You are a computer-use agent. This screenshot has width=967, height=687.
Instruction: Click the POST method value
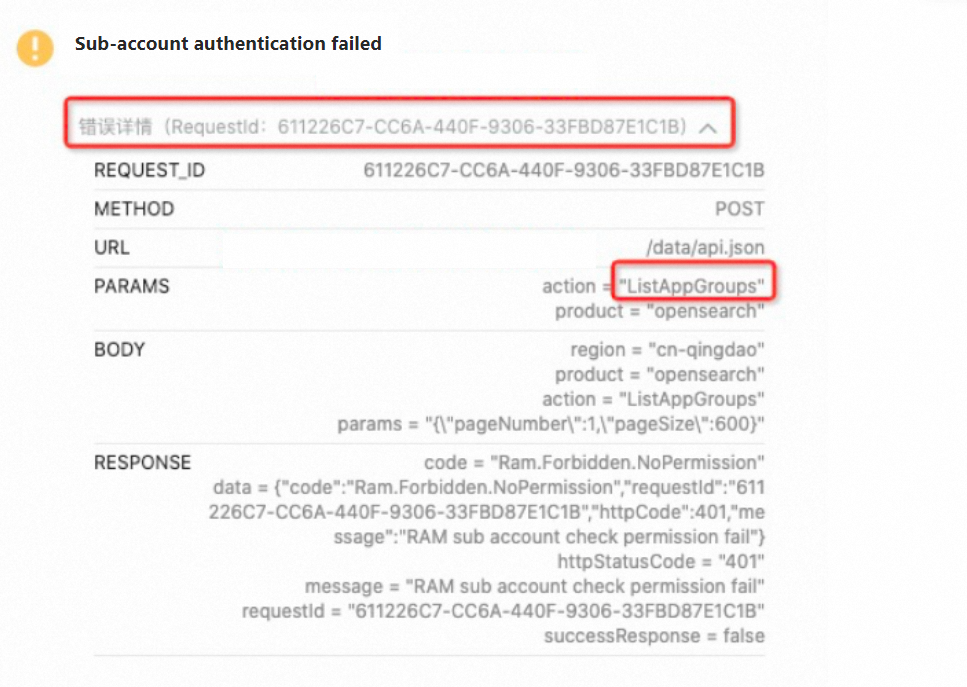coord(739,209)
